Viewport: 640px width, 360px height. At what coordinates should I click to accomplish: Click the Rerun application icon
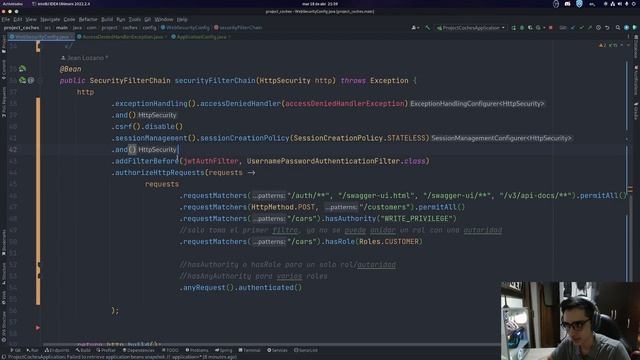coord(513,28)
